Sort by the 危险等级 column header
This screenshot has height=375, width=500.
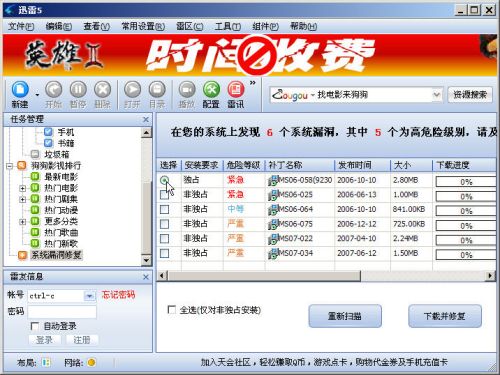(x=244, y=165)
